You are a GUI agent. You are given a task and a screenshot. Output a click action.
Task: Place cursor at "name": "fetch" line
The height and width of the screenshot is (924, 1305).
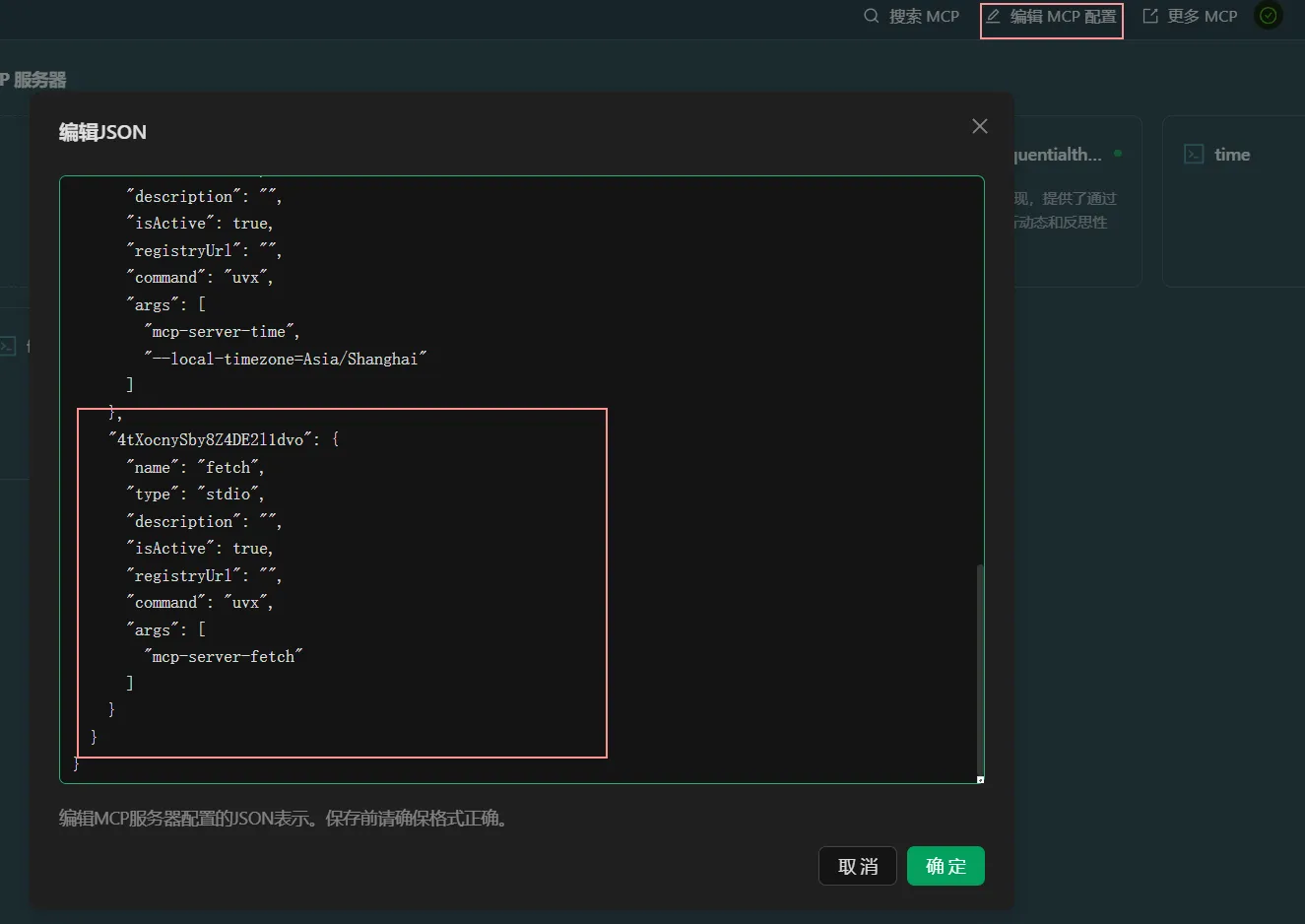(x=195, y=467)
